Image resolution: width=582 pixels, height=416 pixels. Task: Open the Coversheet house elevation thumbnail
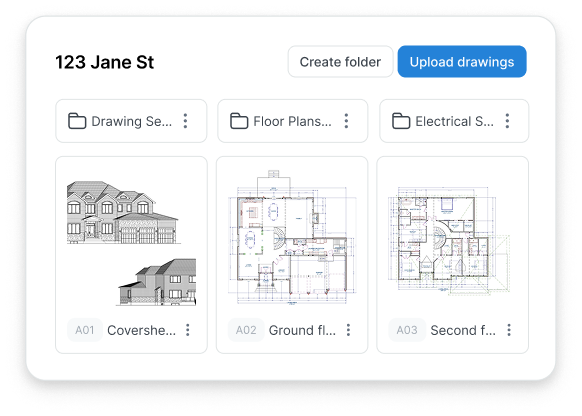pos(131,243)
